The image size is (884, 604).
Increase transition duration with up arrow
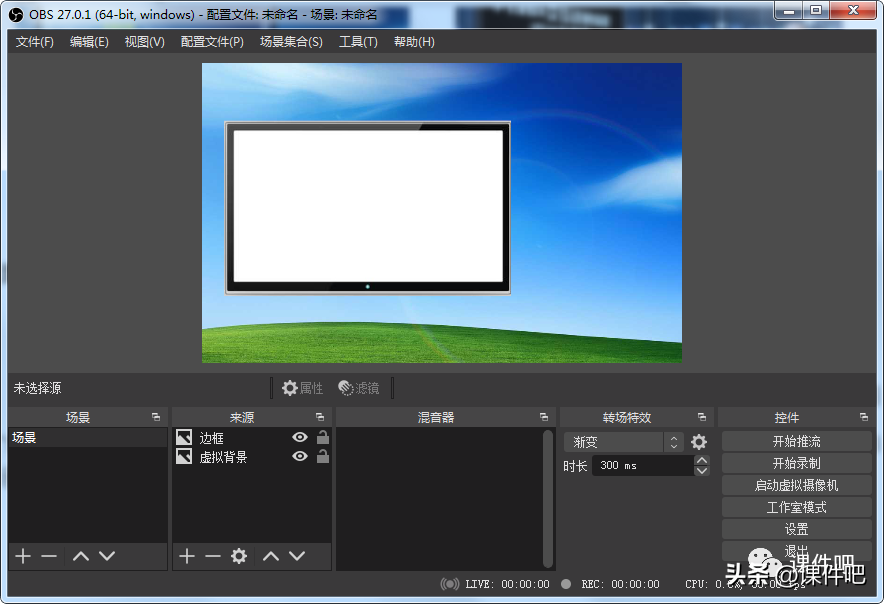coord(701,460)
